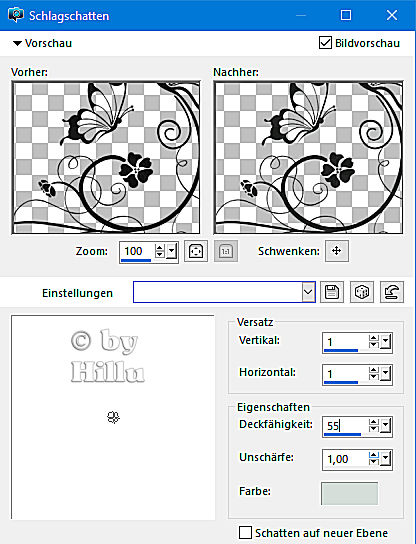Open the Vertikal value slider dropdown
Image resolution: width=416 pixels, height=544 pixels.
click(386, 342)
